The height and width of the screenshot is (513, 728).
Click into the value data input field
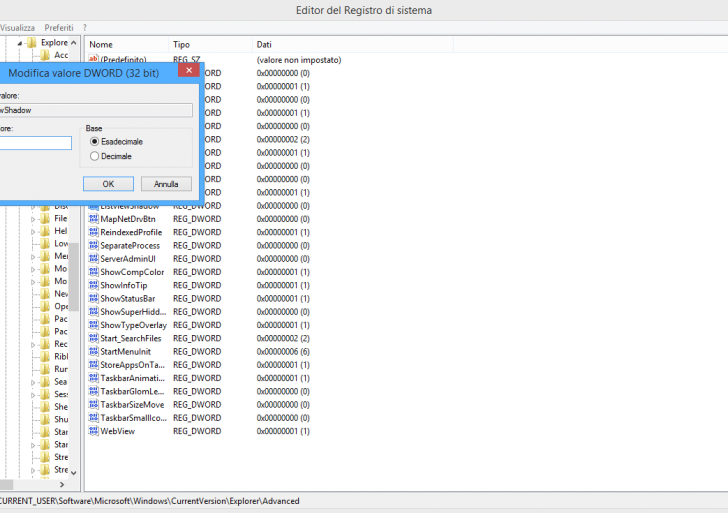(x=36, y=143)
